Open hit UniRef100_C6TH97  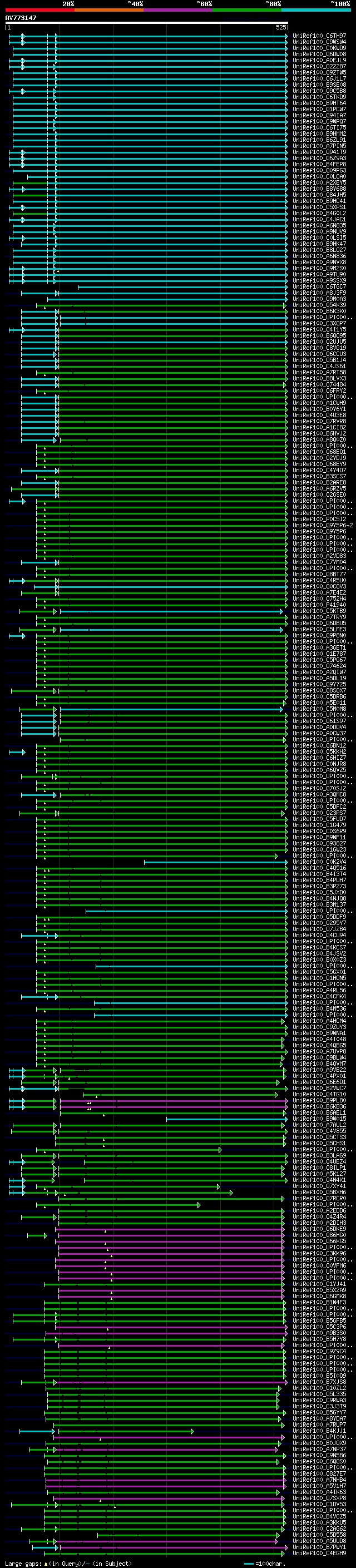pyautogui.click(x=319, y=36)
